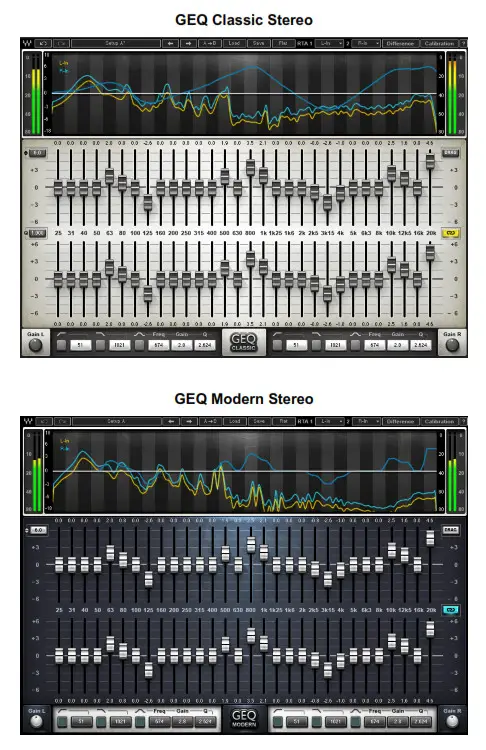Click 800 Hz upper fader in GEQ Modern
486x750 pixels.
click(x=251, y=545)
